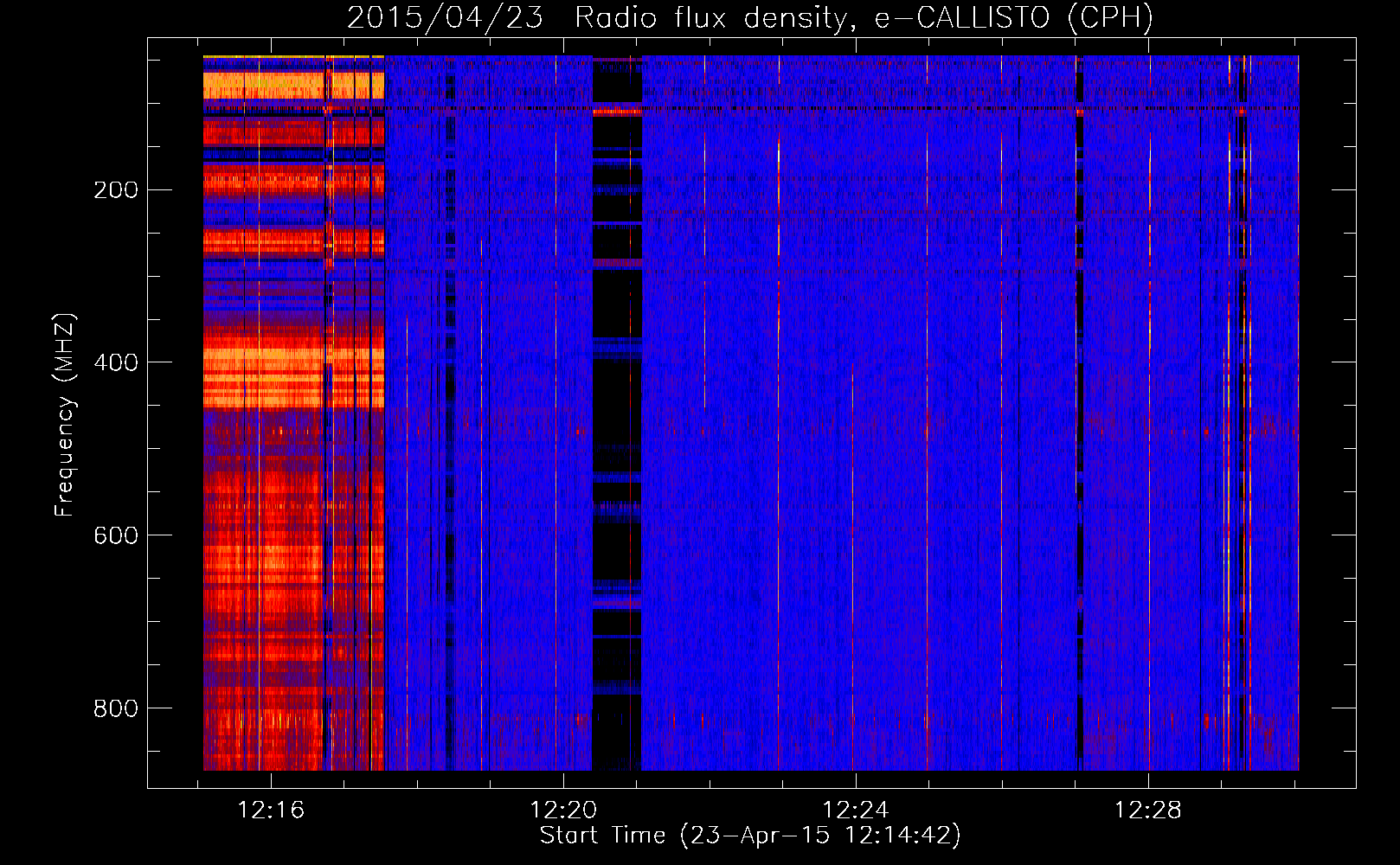Click the plot title '2015/04/23 Radio flux density'
Screen dimensions: 1400x865
click(x=750, y=17)
